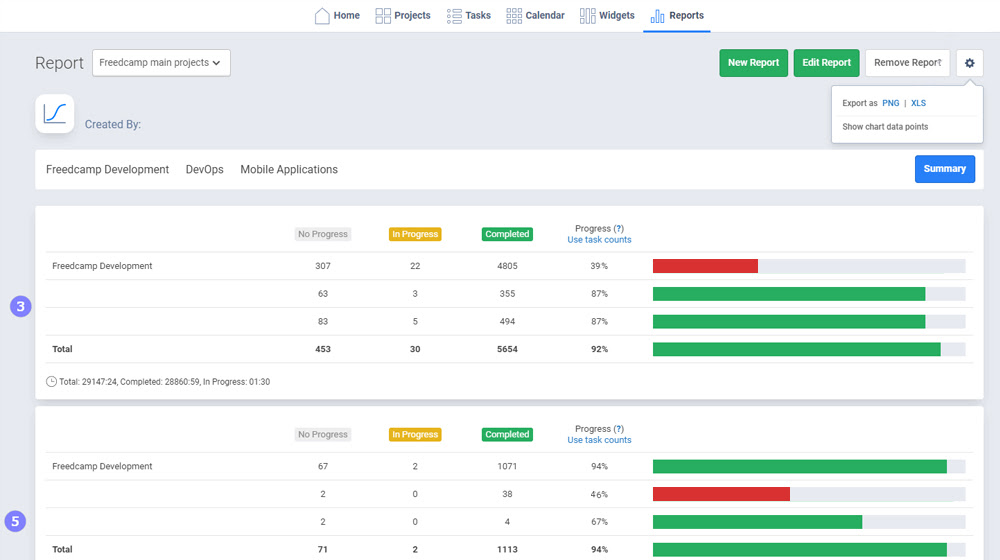Click Completed label in first table
Viewport: 1000px width, 560px height.
click(507, 234)
